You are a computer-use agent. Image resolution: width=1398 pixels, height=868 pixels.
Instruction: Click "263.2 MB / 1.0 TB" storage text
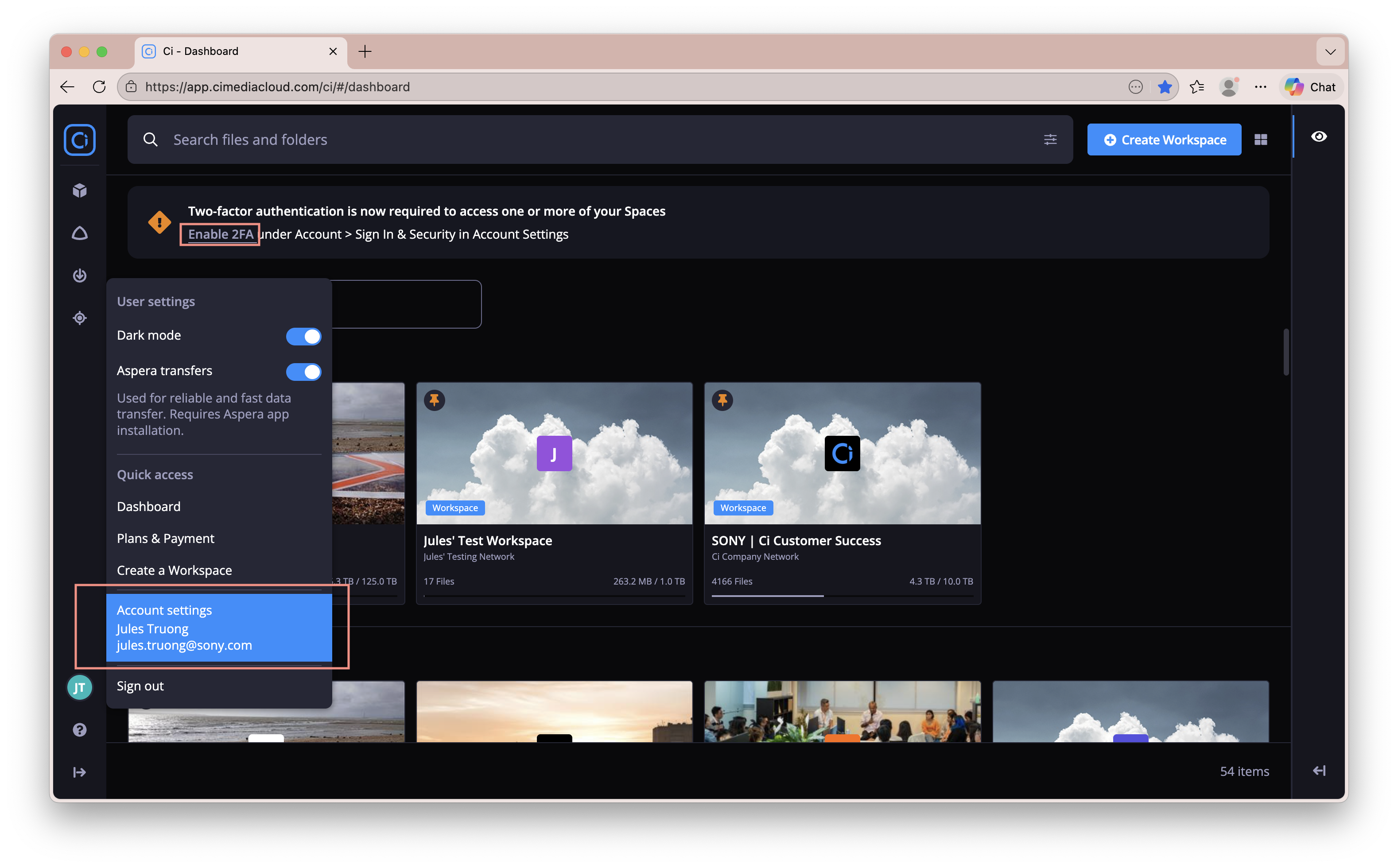tap(649, 581)
